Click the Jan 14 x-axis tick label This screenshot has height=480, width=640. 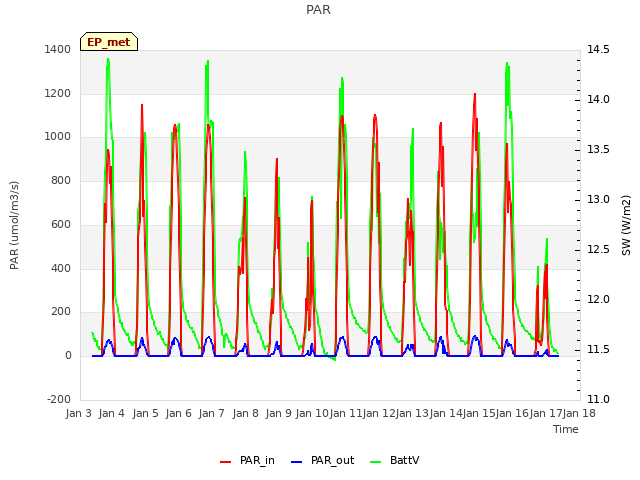pyautogui.click(x=446, y=413)
